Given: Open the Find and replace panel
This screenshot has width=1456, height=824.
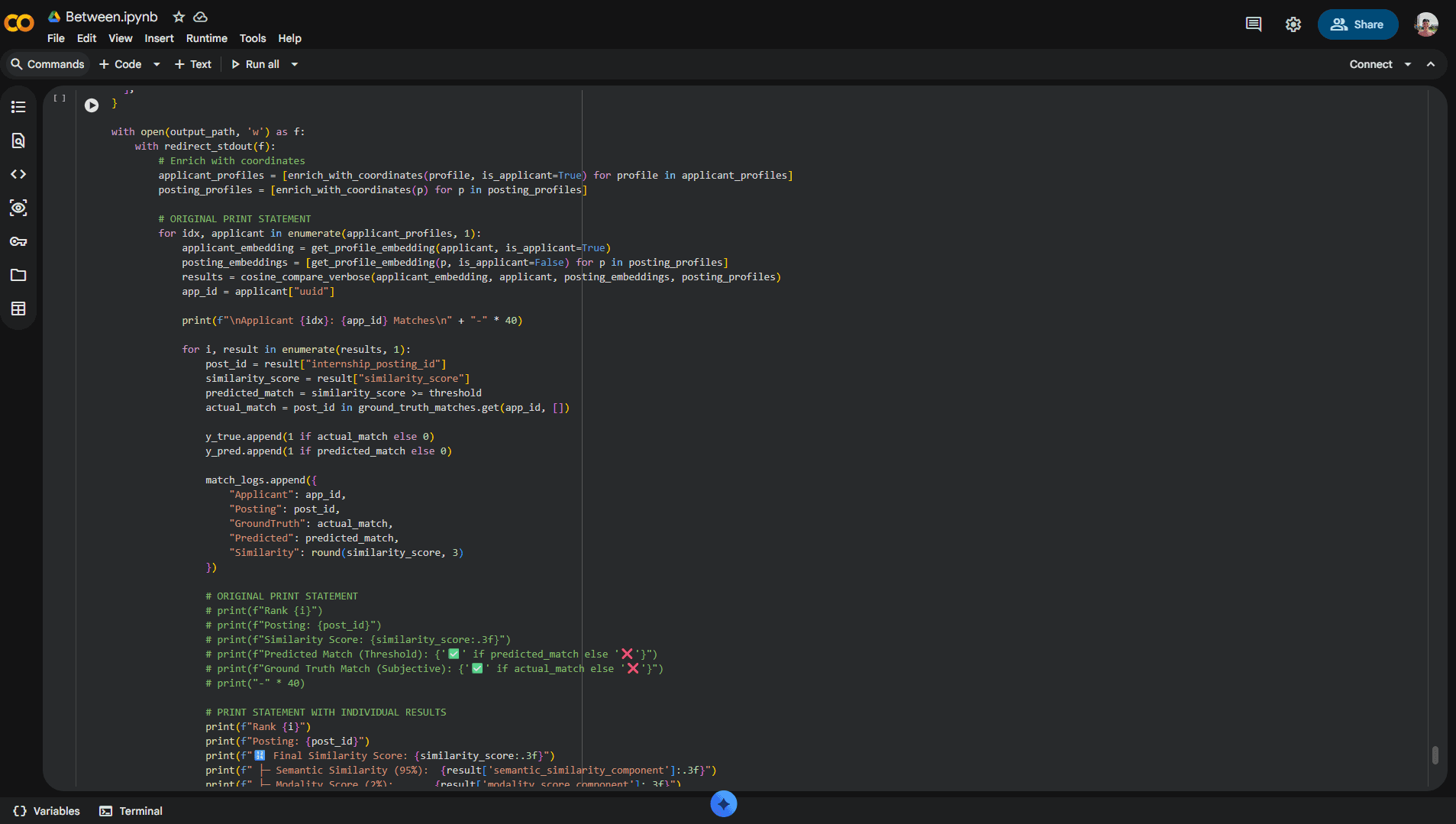Looking at the screenshot, I should click(18, 141).
